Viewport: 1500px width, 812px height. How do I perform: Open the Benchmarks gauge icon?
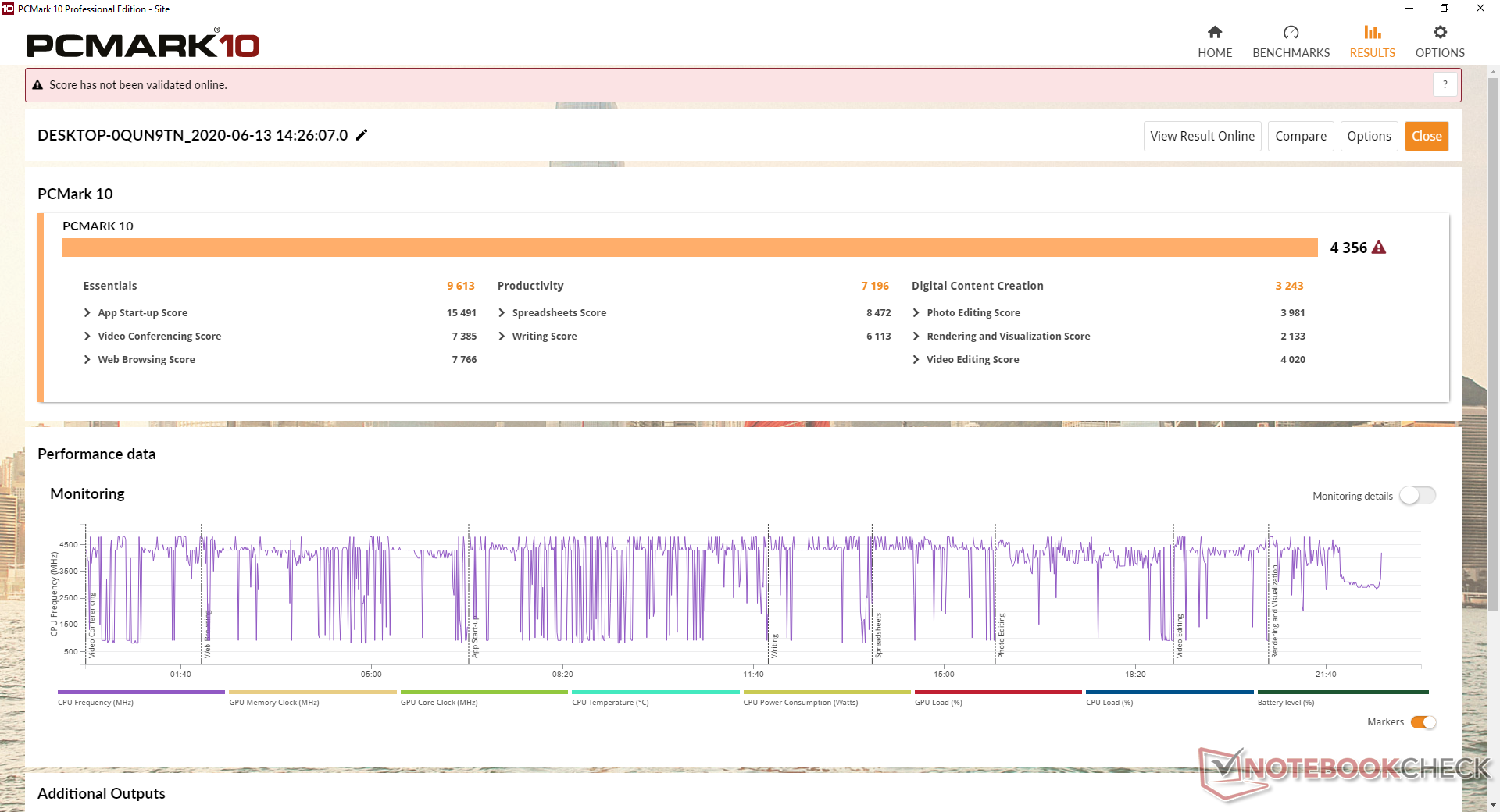point(1291,33)
